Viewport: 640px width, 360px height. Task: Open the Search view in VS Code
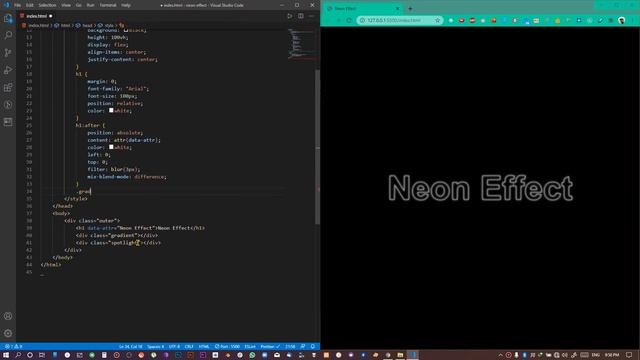click(8, 36)
